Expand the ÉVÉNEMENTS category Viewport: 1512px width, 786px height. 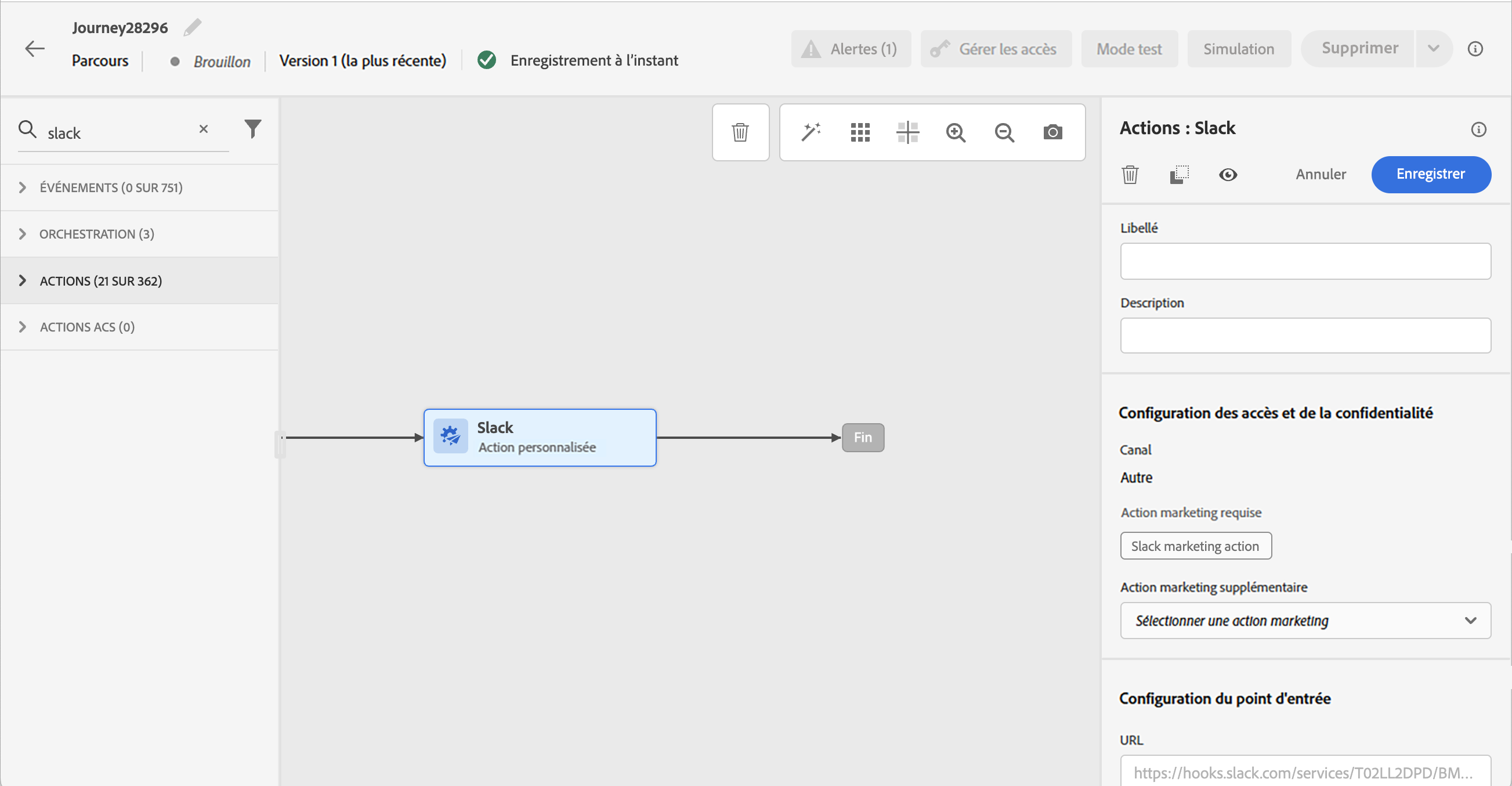[x=22, y=188]
